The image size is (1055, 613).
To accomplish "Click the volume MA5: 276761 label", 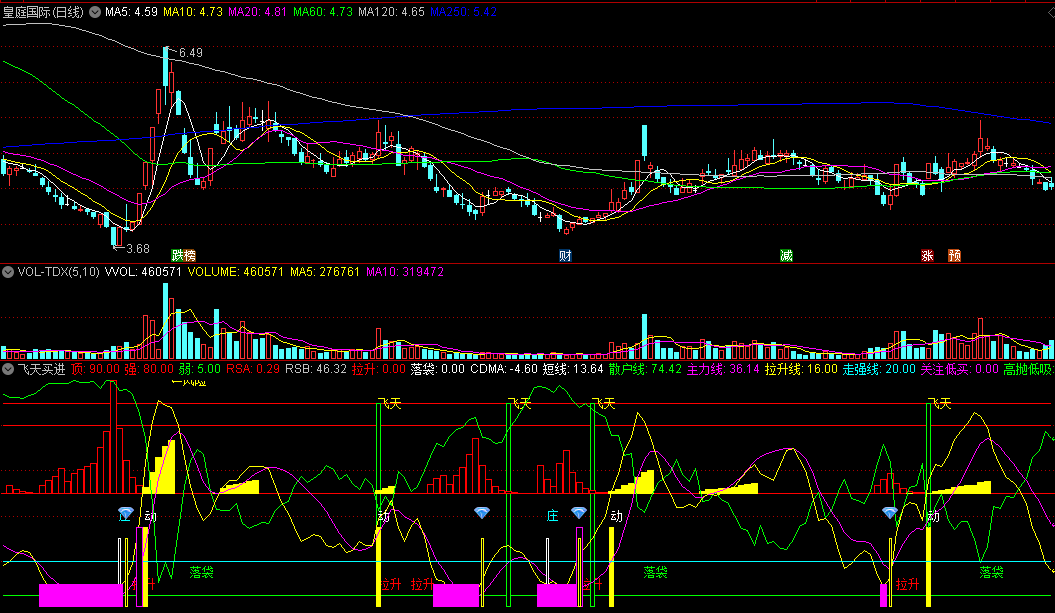I will point(325,272).
